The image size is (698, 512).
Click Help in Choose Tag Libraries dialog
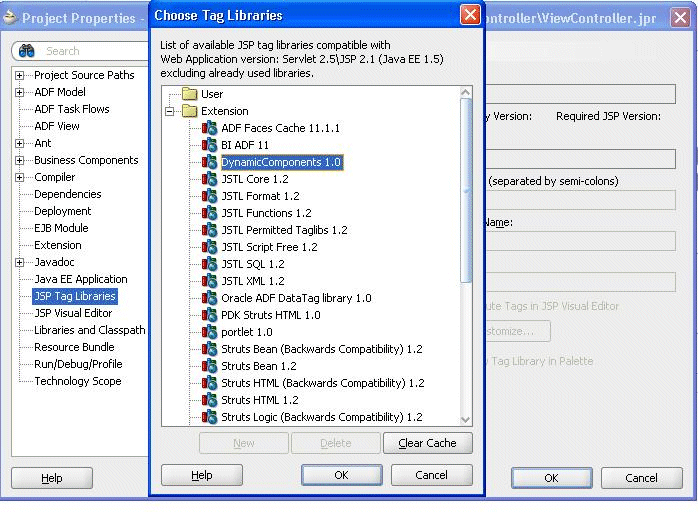pos(202,475)
